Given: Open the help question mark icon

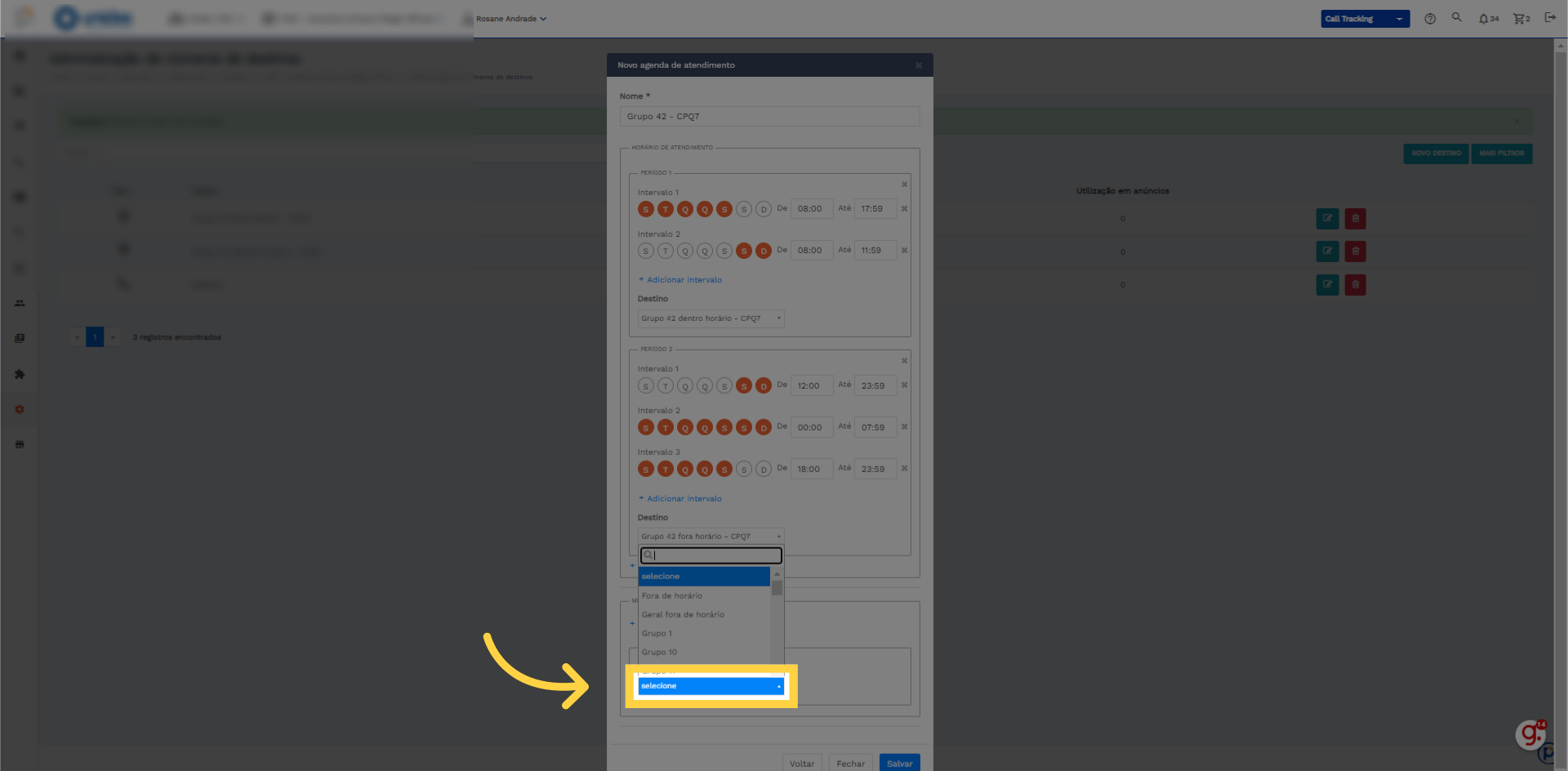Looking at the screenshot, I should click(1430, 19).
